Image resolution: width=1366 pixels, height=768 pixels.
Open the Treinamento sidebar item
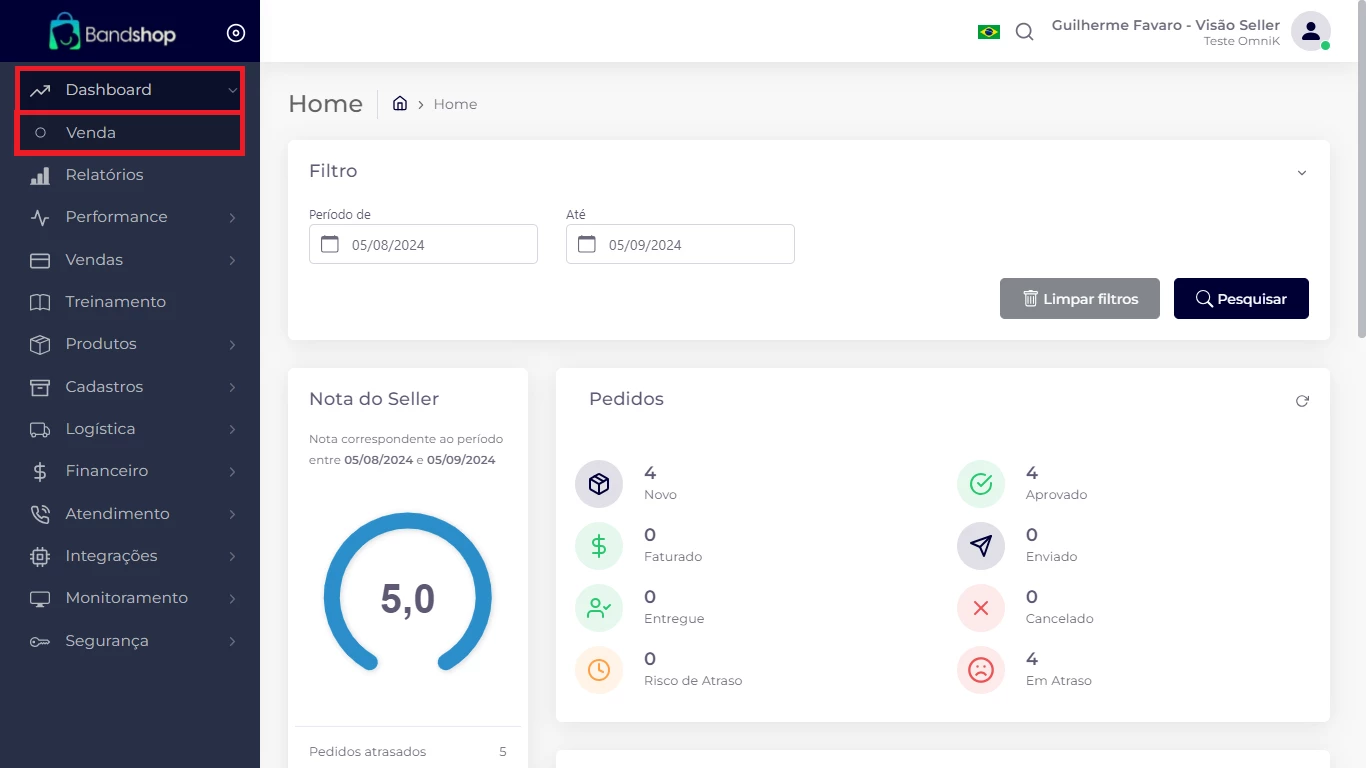click(115, 302)
